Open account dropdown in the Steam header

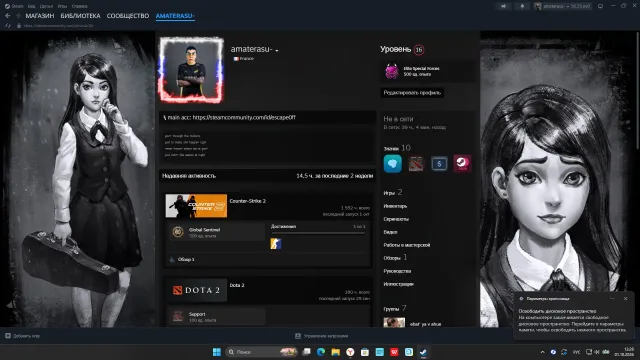click(x=563, y=6)
